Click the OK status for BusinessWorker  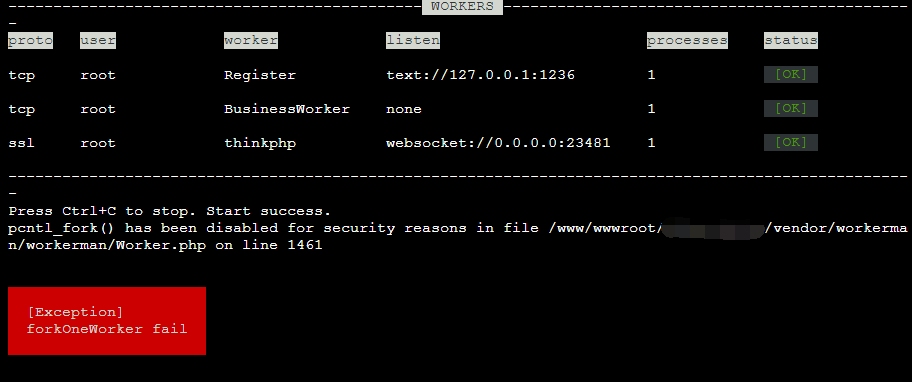point(791,108)
